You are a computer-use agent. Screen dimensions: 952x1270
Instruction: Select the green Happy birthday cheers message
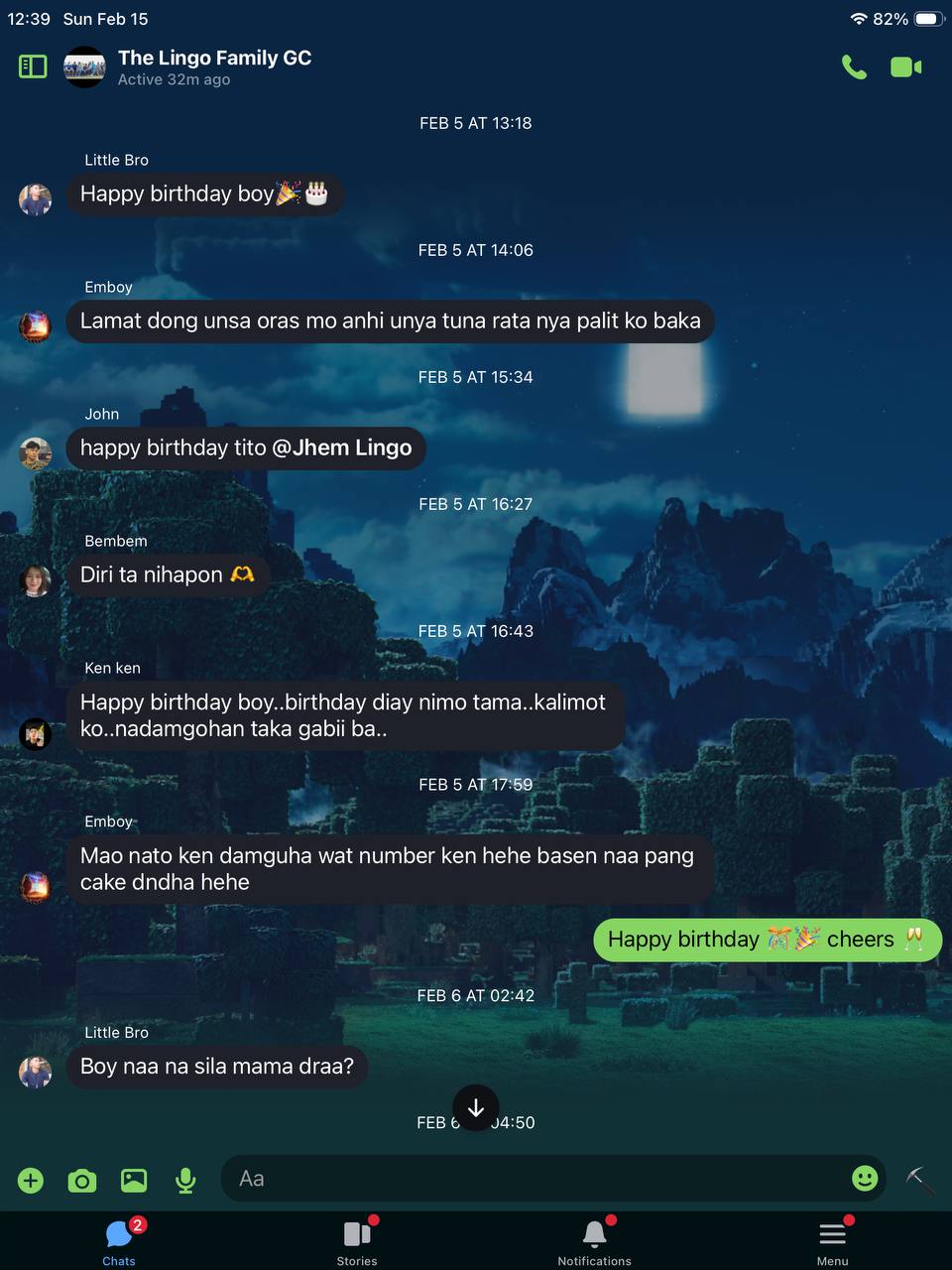point(768,940)
